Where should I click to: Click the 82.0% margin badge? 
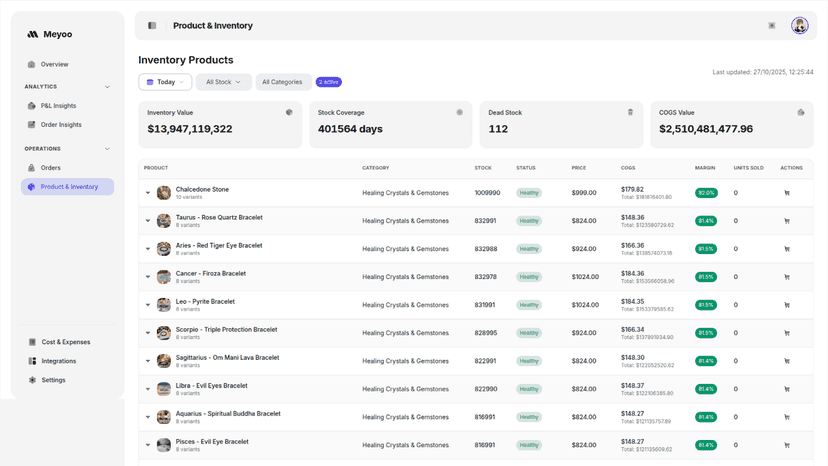pos(706,193)
